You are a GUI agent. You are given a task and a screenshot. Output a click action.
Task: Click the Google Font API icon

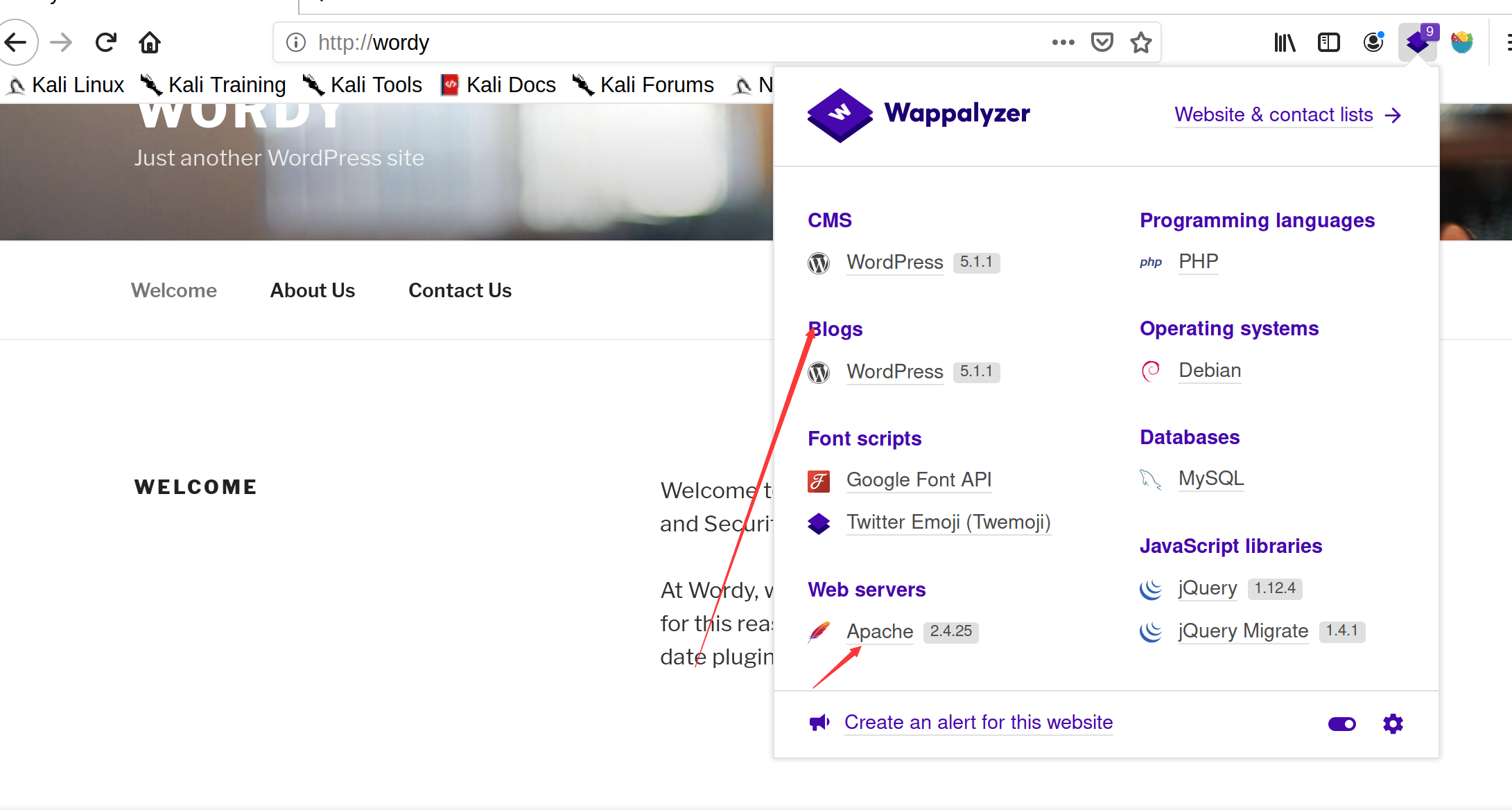tap(819, 481)
